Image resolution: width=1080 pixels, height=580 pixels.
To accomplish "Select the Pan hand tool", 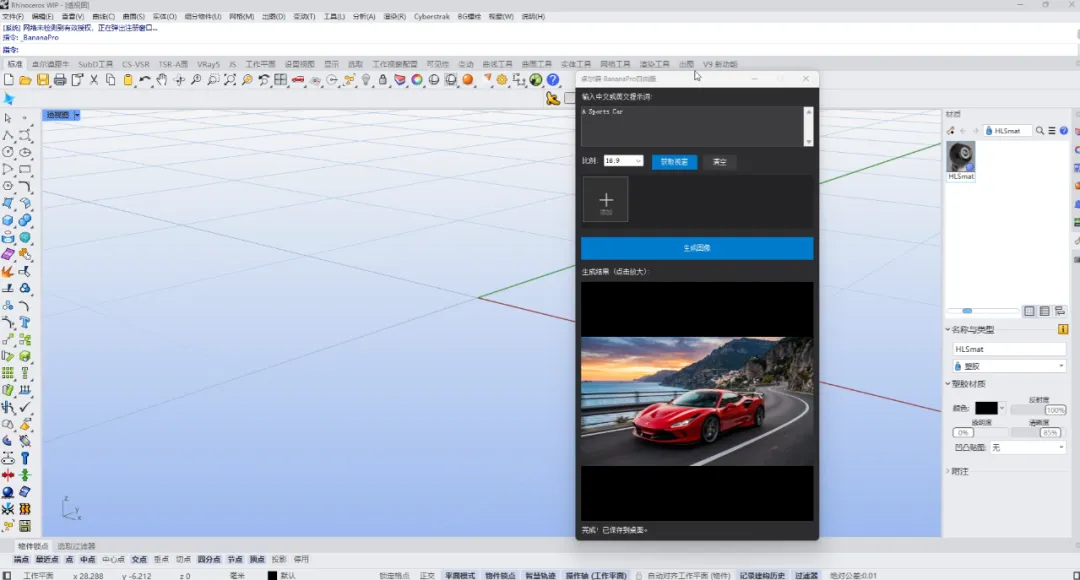I will (x=162, y=80).
